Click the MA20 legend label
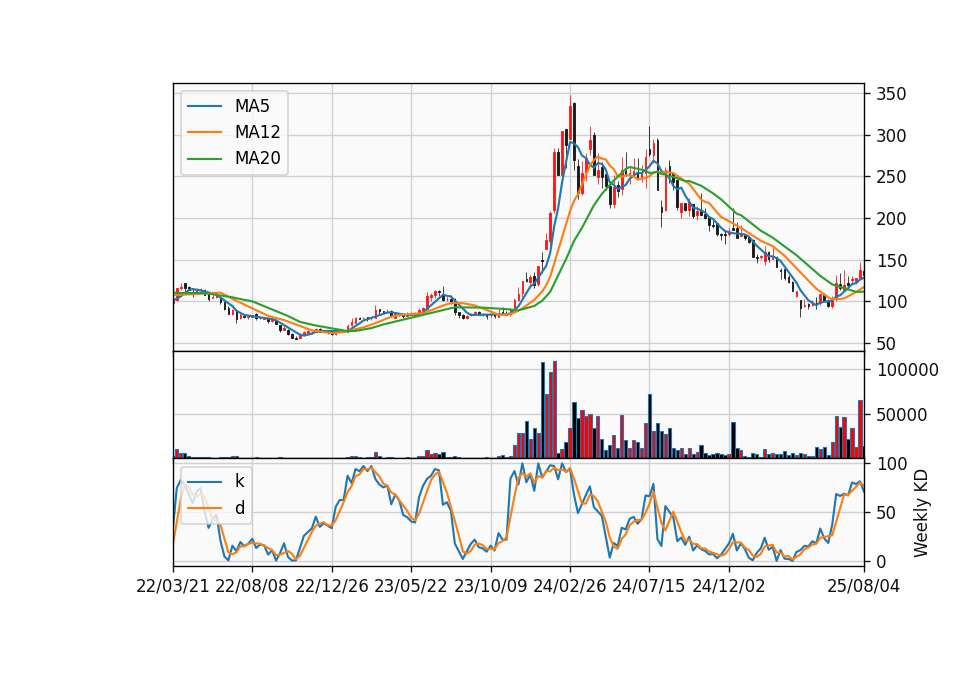Viewport: 960px width, 690px height. click(257, 158)
